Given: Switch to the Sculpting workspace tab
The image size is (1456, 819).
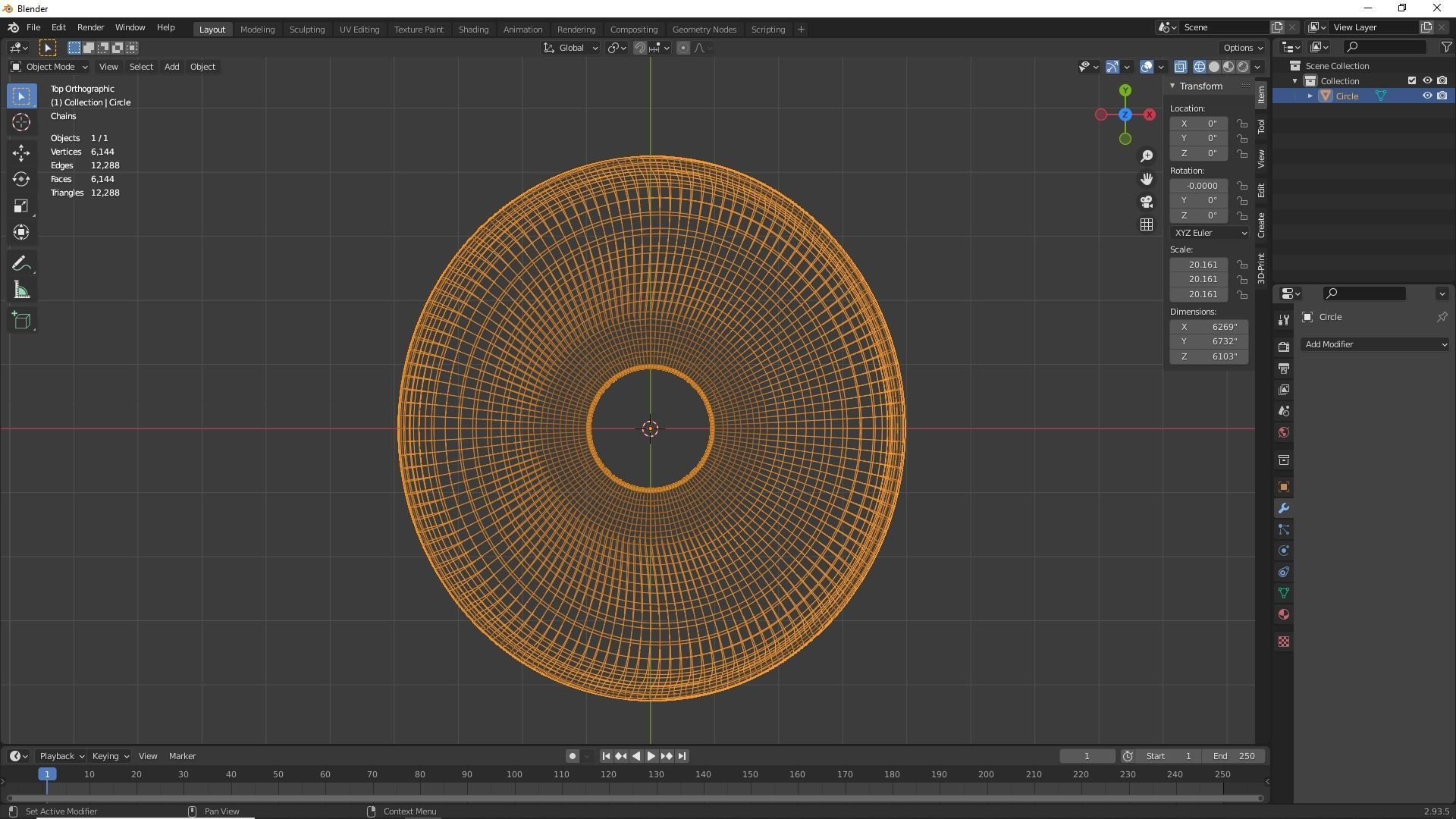Looking at the screenshot, I should (306, 30).
